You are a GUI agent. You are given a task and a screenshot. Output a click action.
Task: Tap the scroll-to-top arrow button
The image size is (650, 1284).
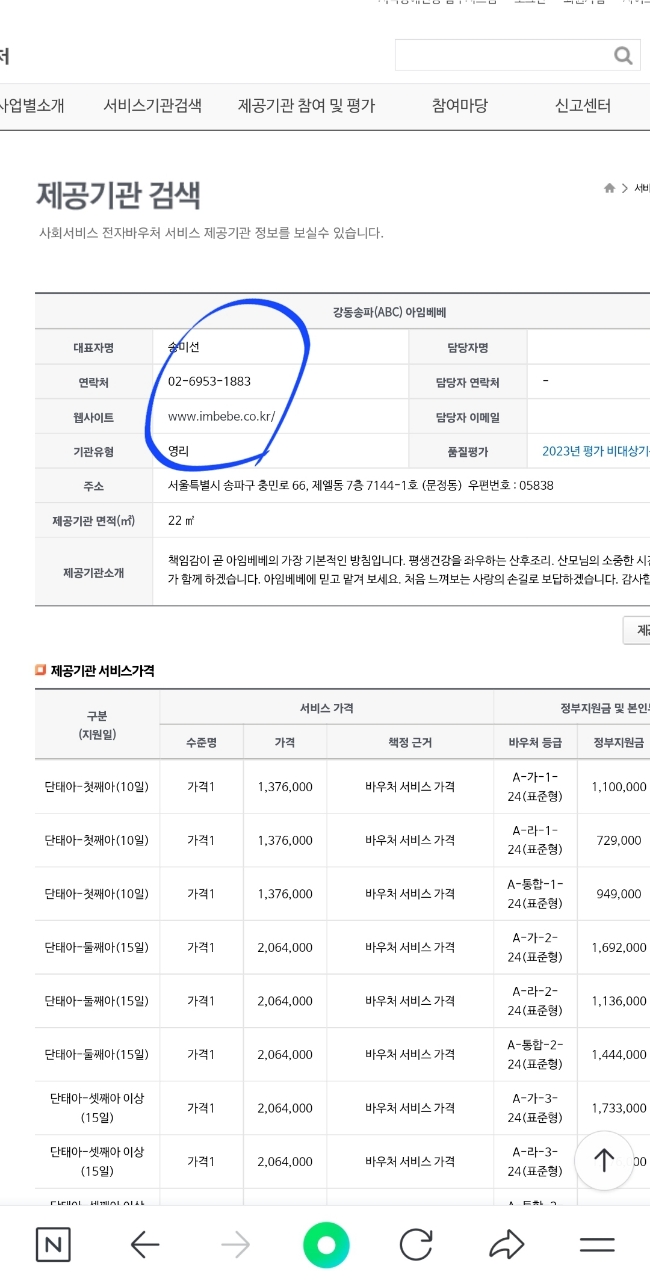(604, 1160)
